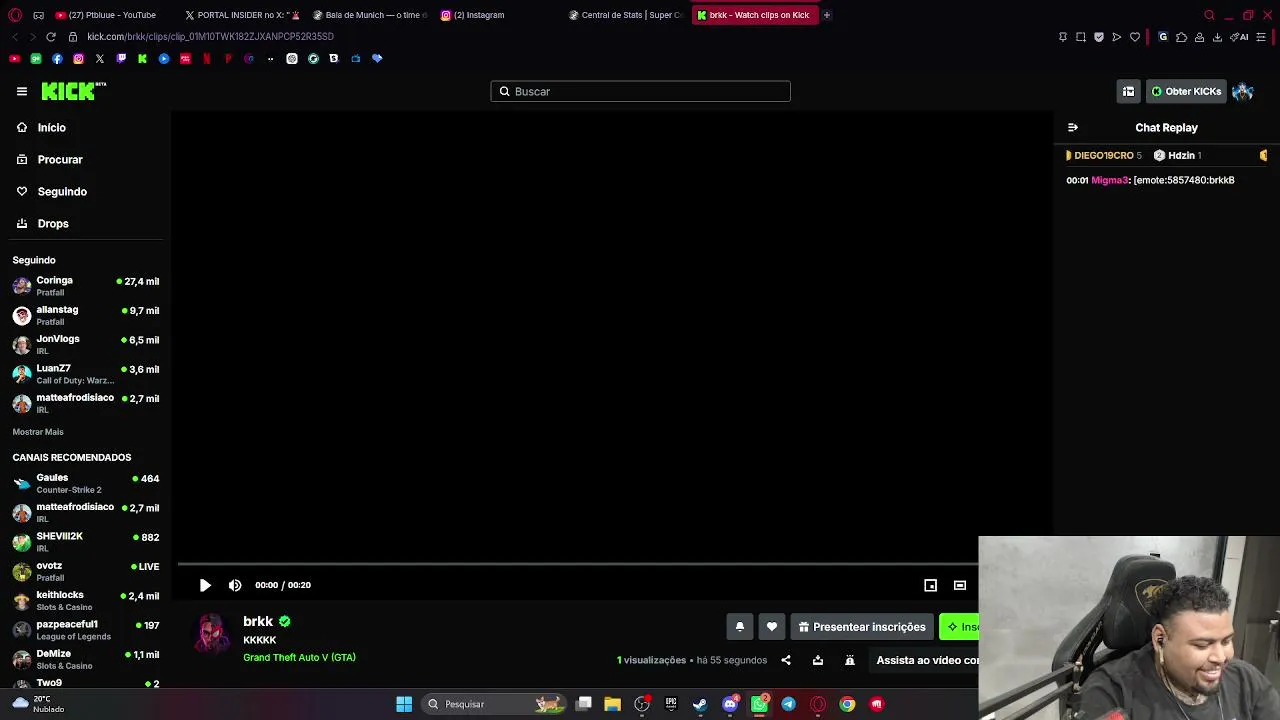The image size is (1280, 720).
Task: Open the Coringa channel in followed list
Action: 85,286
